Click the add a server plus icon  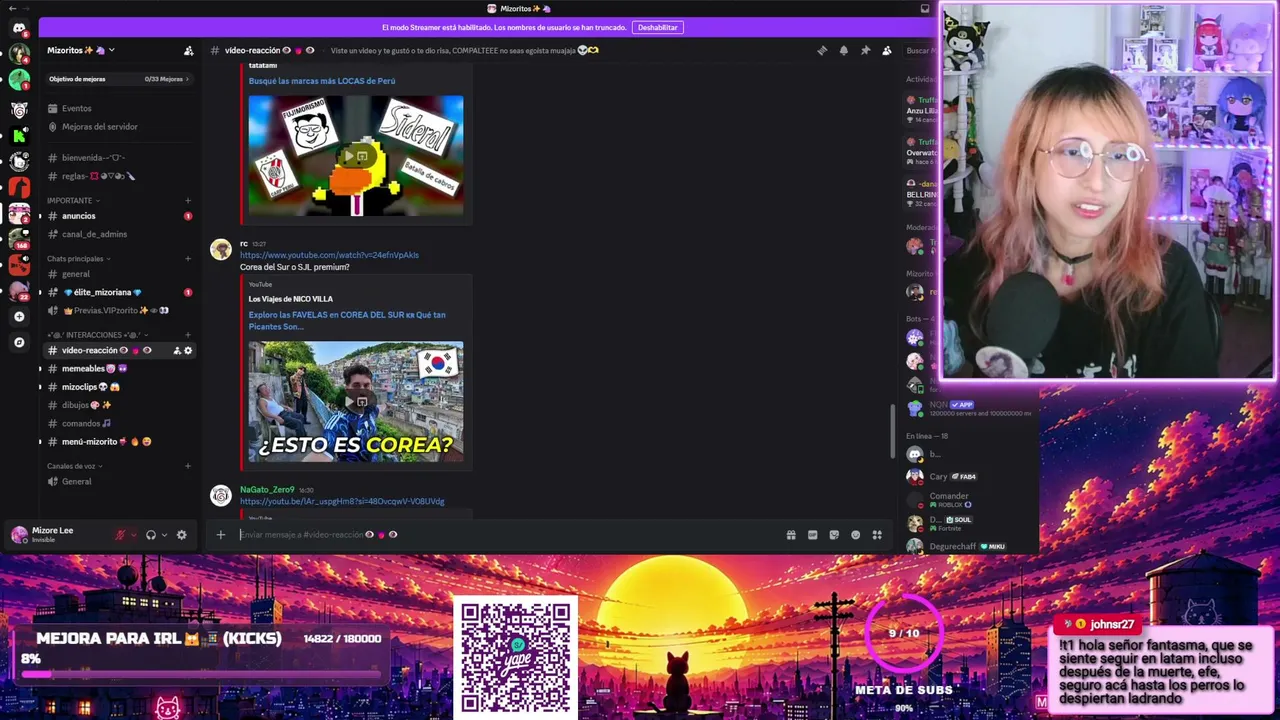click(x=19, y=317)
